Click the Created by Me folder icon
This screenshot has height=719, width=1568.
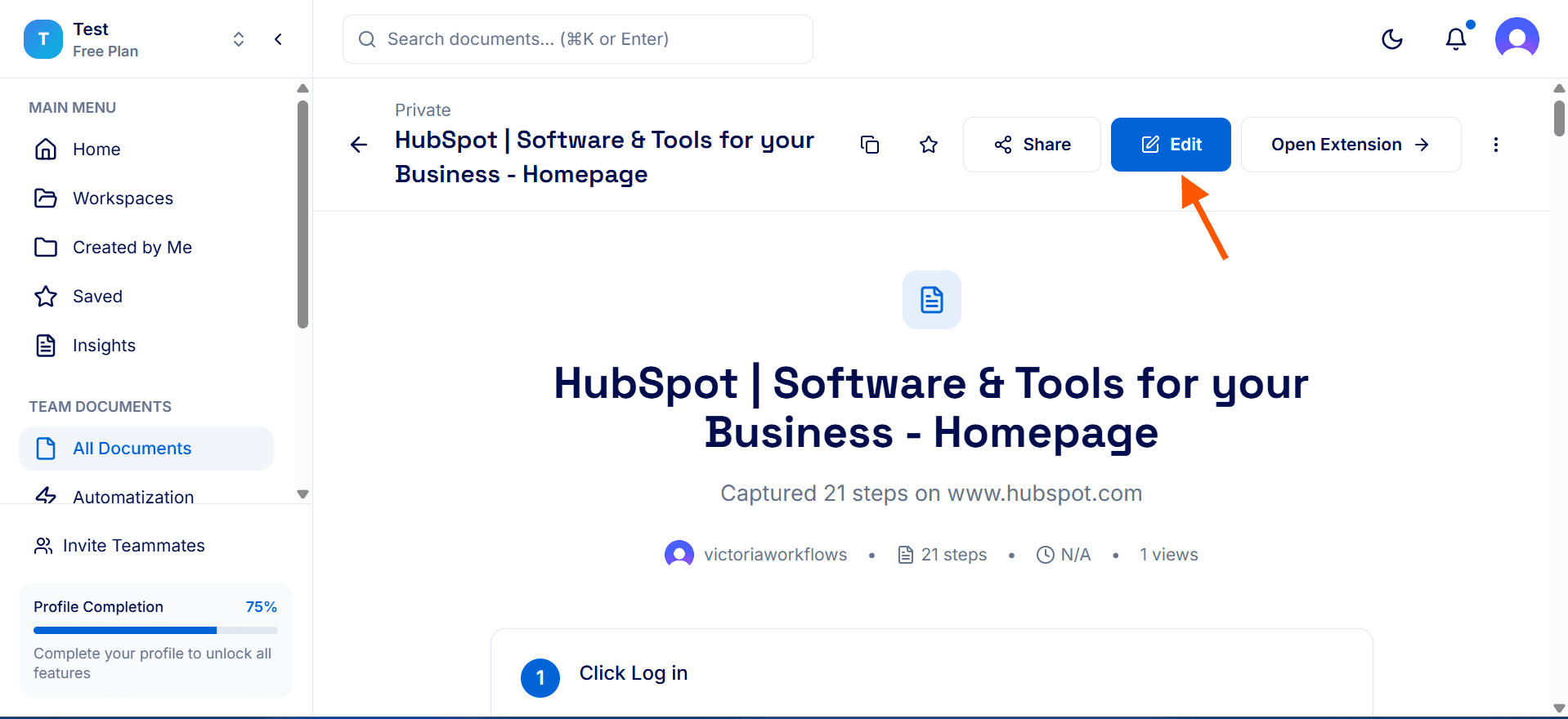tap(46, 248)
